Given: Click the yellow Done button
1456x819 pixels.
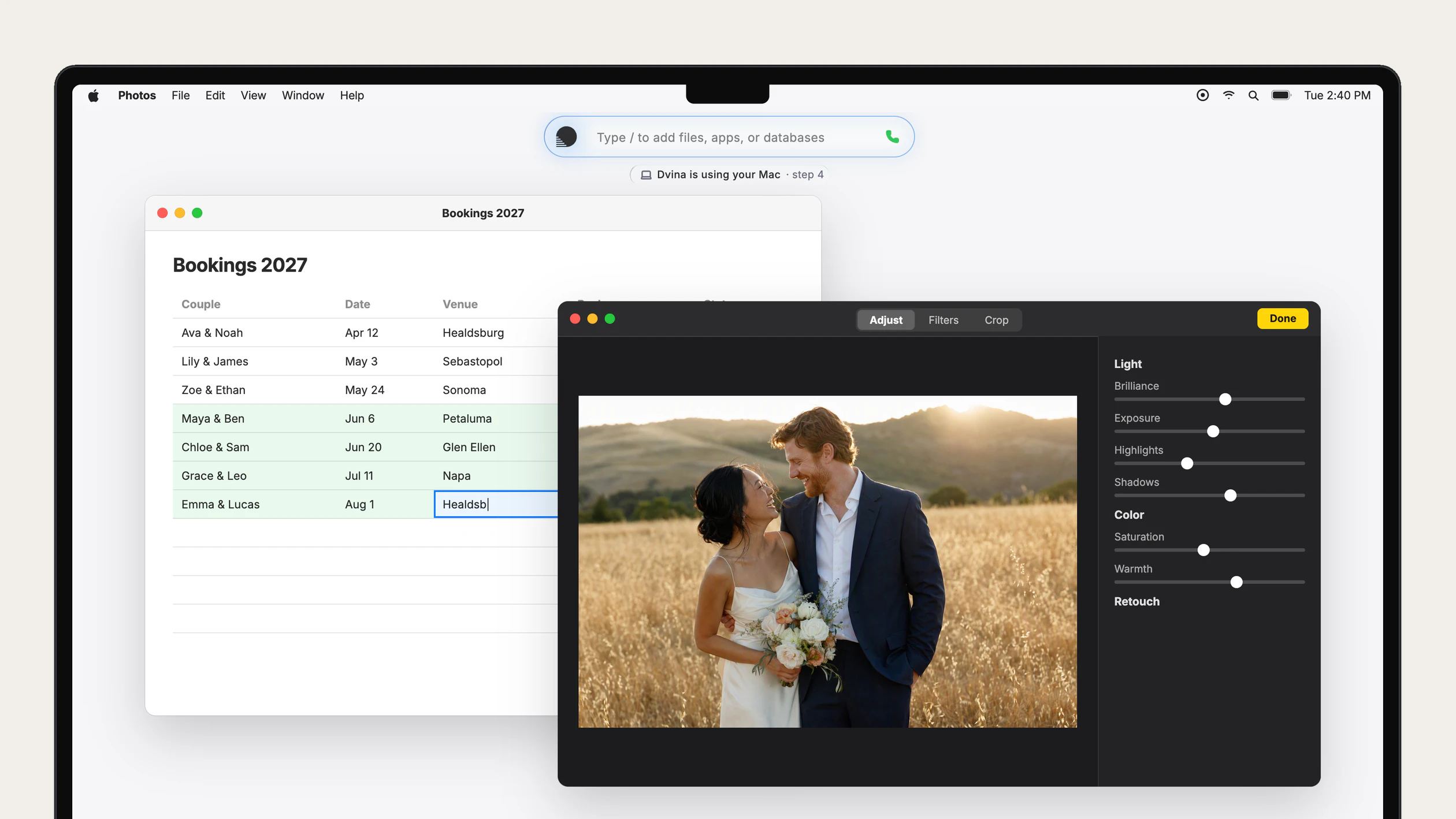Looking at the screenshot, I should (1282, 319).
